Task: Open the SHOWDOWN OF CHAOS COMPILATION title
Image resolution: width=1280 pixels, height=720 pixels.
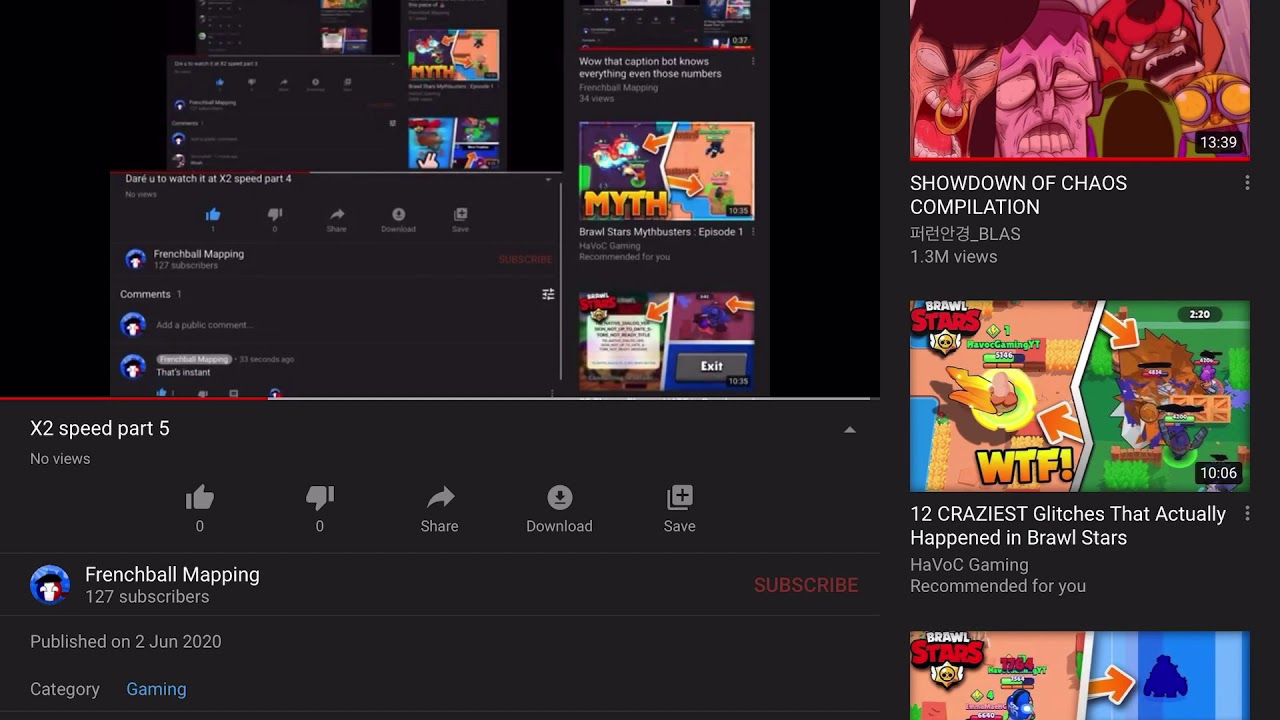Action: pyautogui.click(x=1018, y=195)
